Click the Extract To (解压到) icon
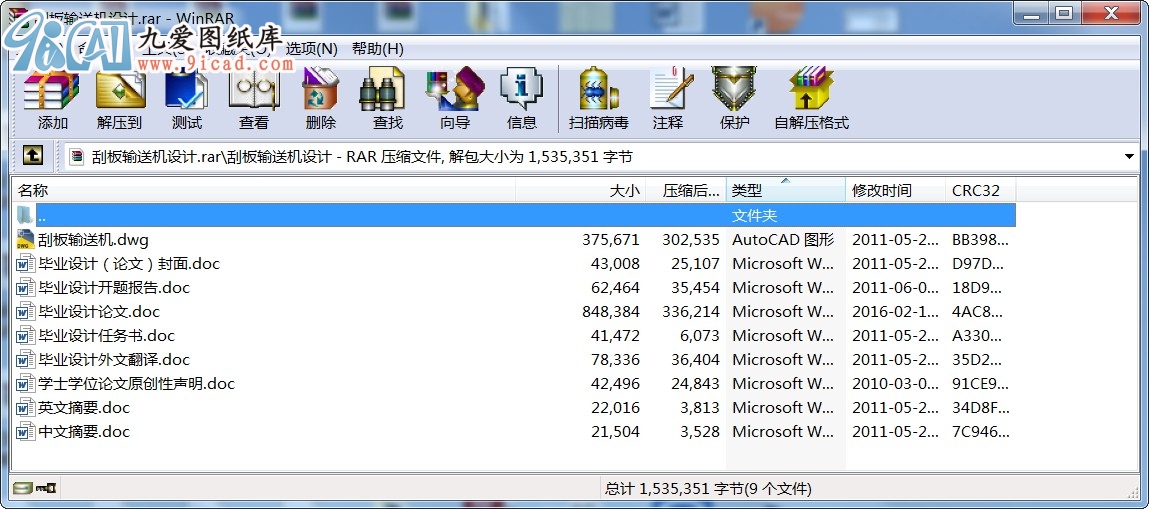Screen dimensions: 1149x509 click(x=120, y=98)
